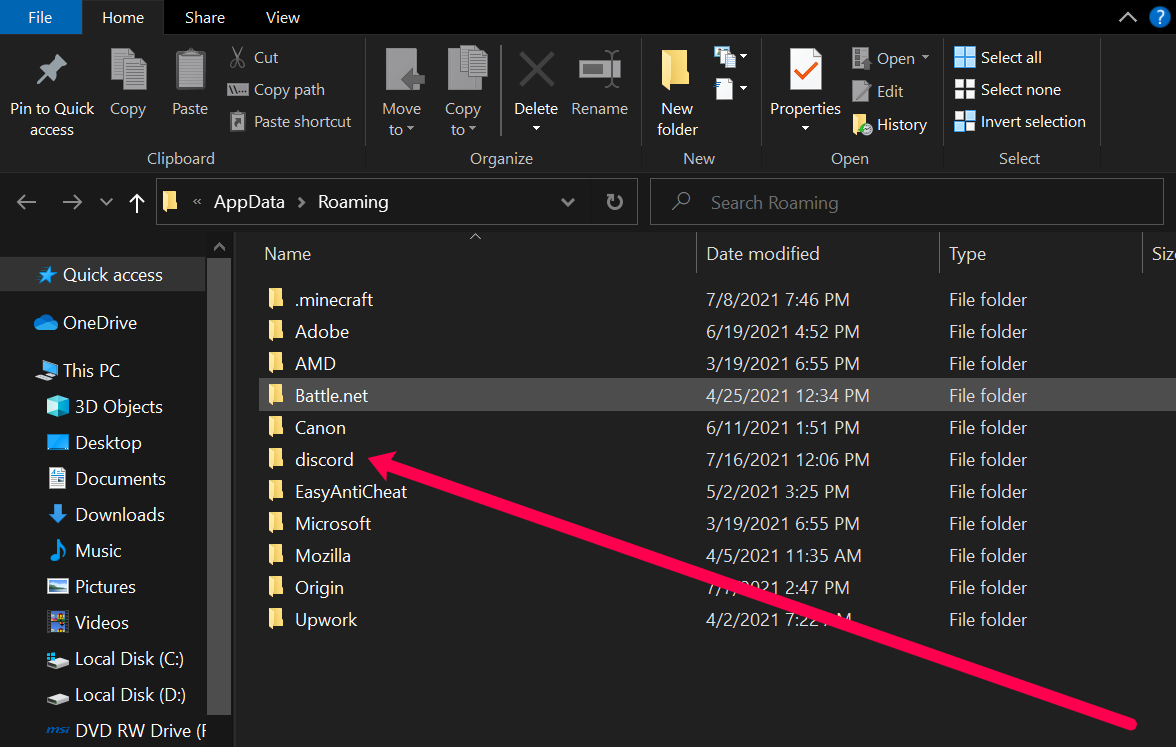Open Videos in the sidebar
Viewport: 1176px width, 747px height.
88,622
